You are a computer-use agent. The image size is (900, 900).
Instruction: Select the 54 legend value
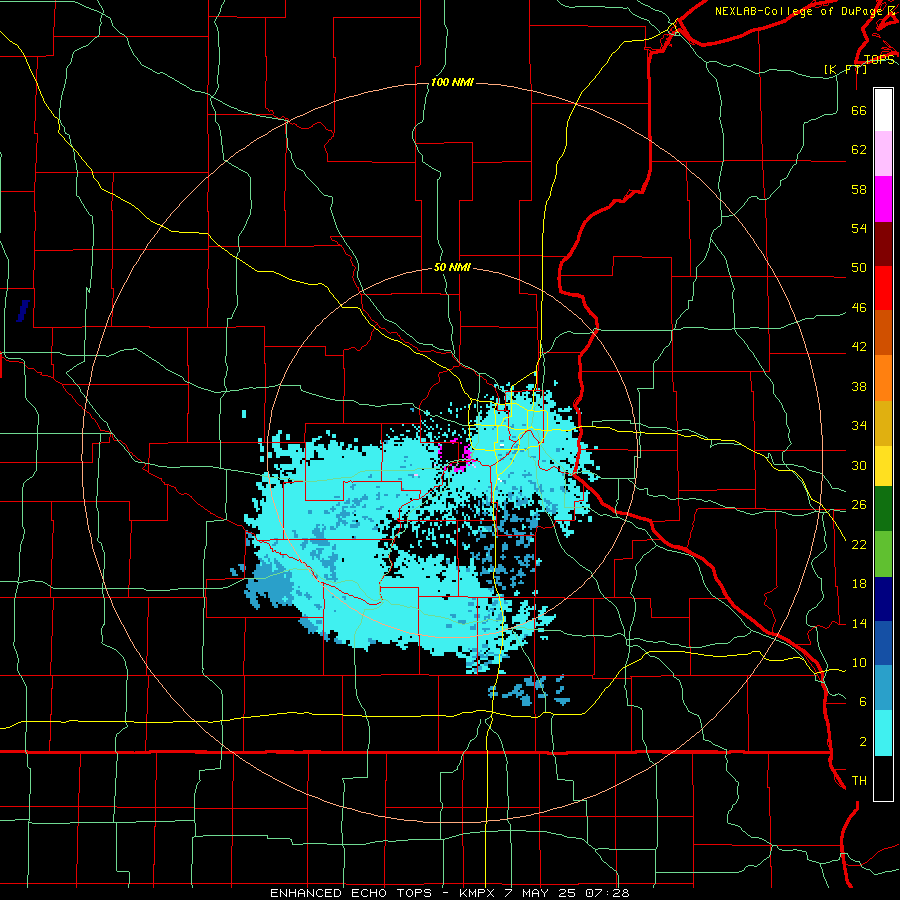859,228
